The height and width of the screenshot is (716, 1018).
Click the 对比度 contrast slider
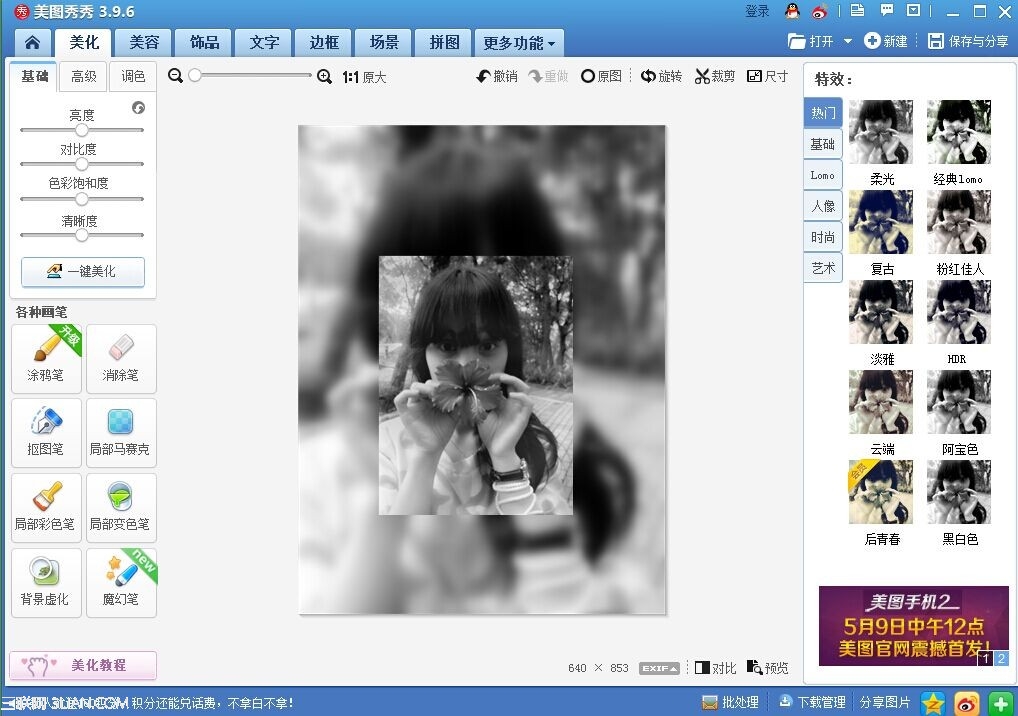(x=82, y=164)
